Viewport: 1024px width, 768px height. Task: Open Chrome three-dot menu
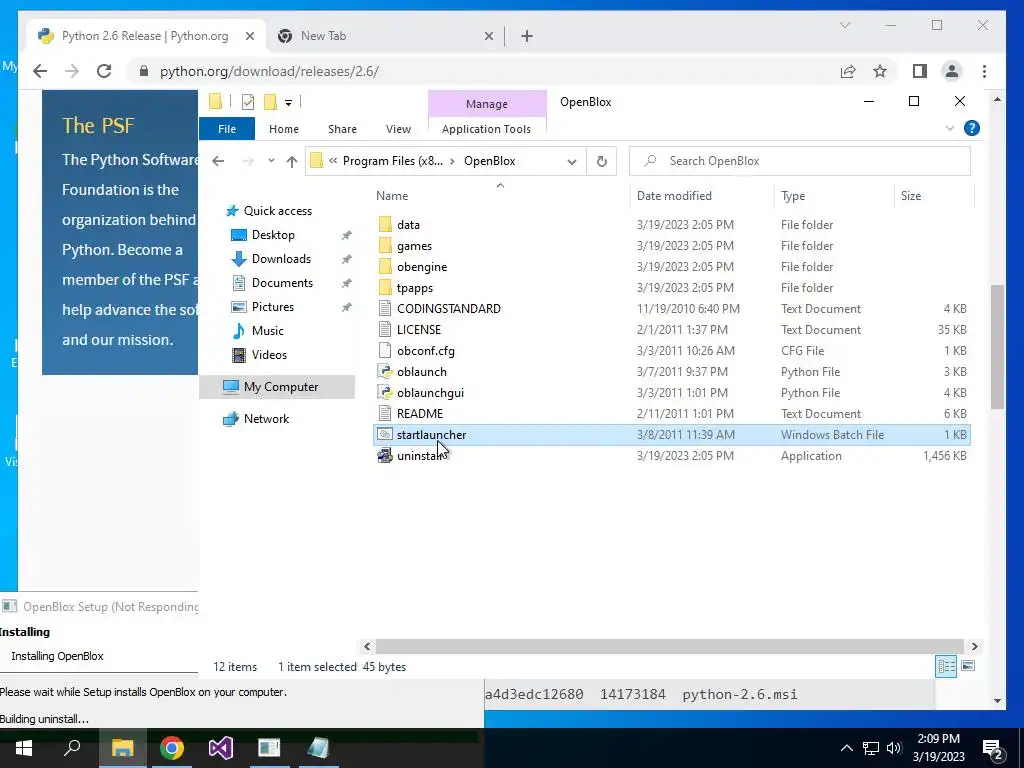pos(984,71)
